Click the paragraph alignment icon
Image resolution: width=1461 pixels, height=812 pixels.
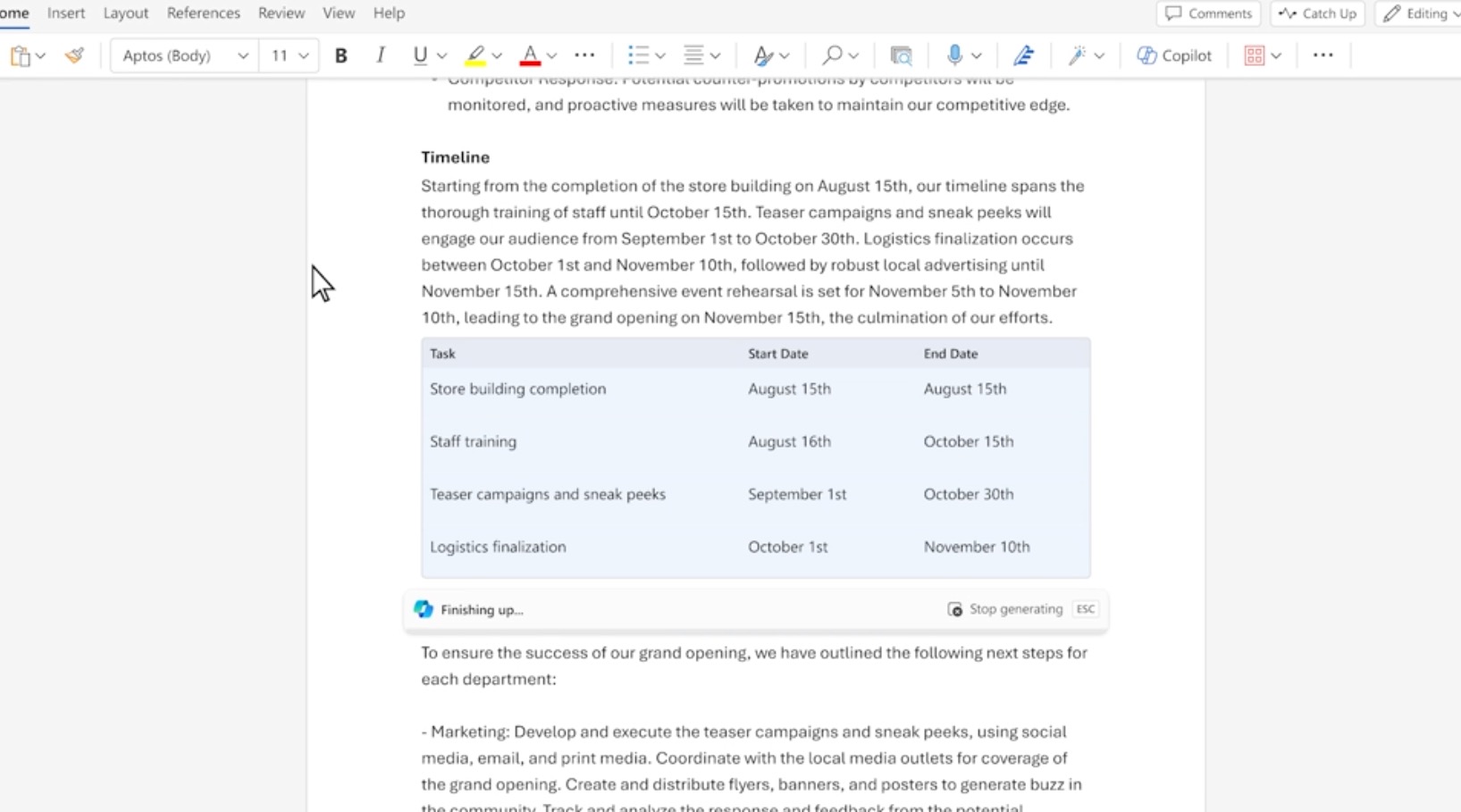click(x=693, y=55)
